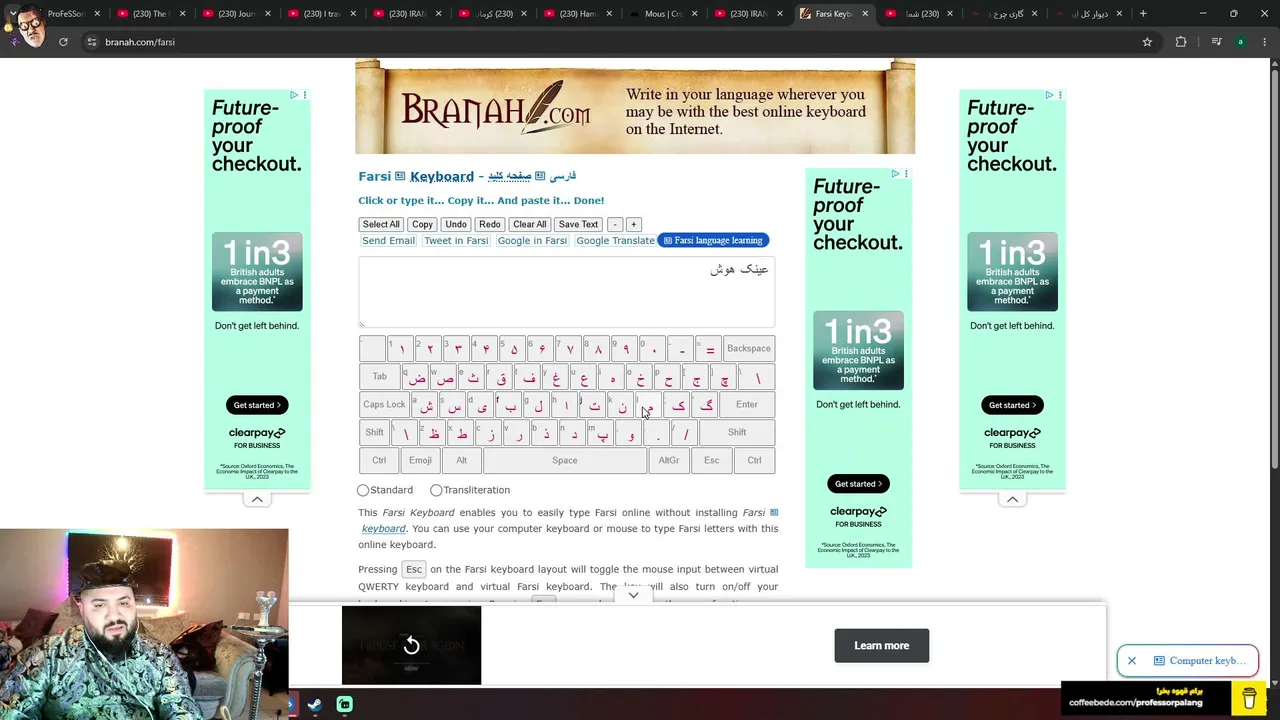The width and height of the screenshot is (1280, 720).
Task: Decrease text size with the minus button
Action: [x=615, y=224]
